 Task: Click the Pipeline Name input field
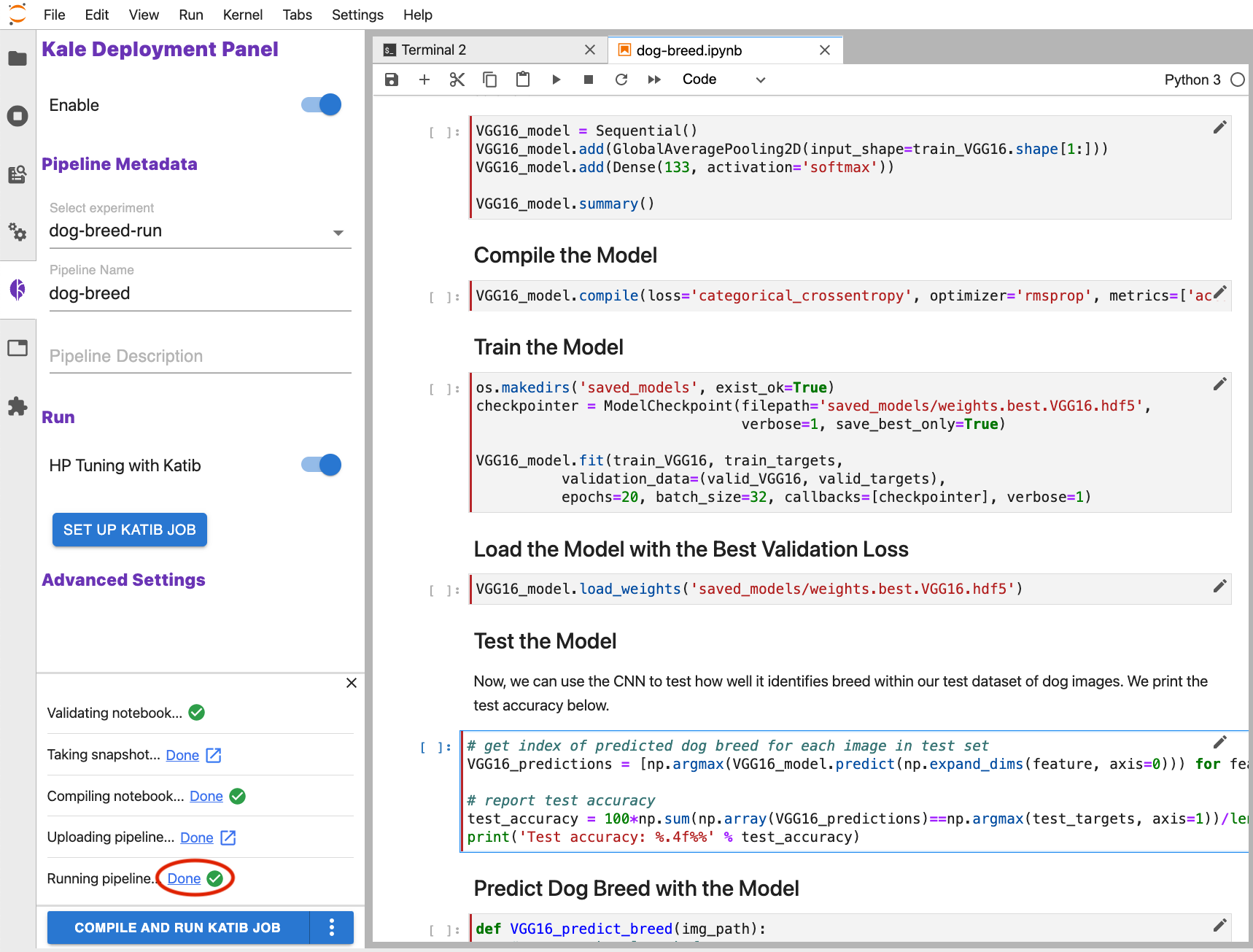coord(200,294)
